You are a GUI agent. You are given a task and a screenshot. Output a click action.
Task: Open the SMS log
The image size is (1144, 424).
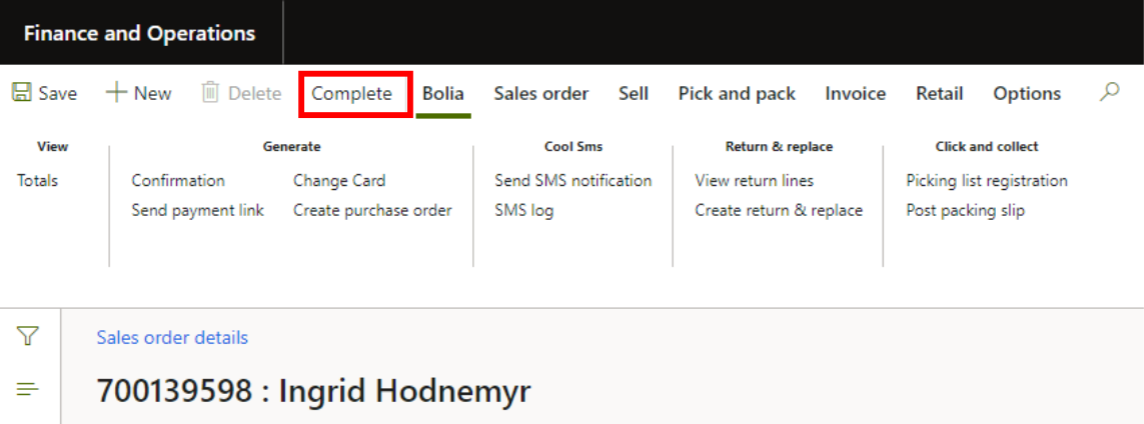[524, 211]
